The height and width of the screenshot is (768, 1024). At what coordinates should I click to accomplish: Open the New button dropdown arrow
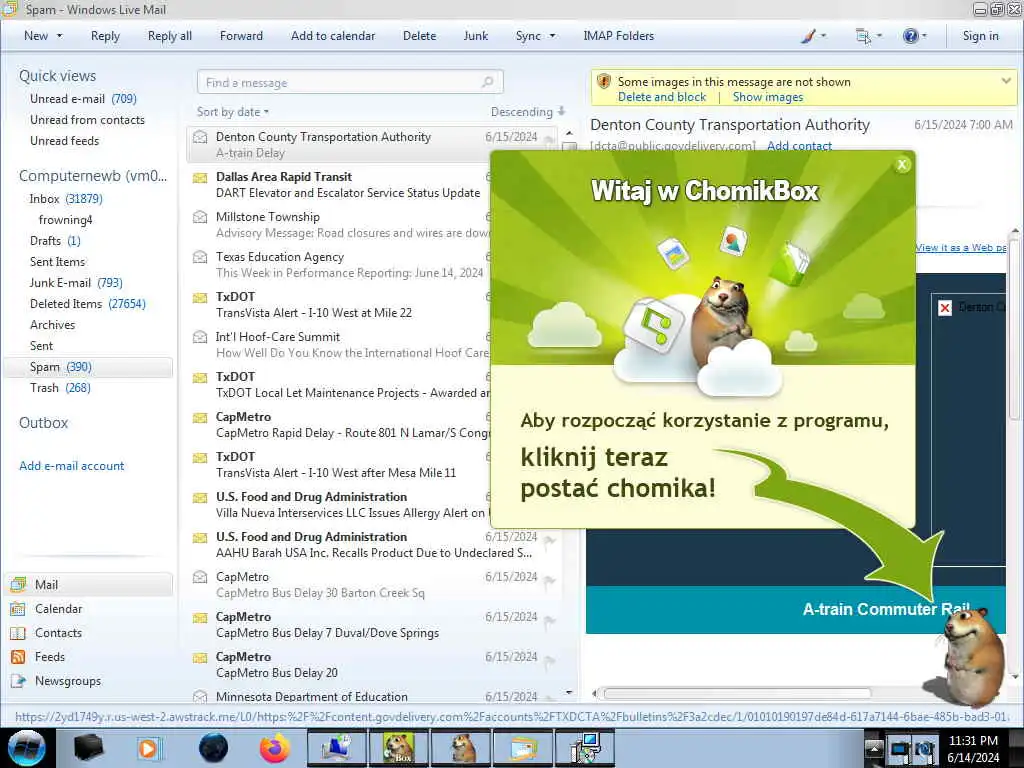tap(60, 36)
